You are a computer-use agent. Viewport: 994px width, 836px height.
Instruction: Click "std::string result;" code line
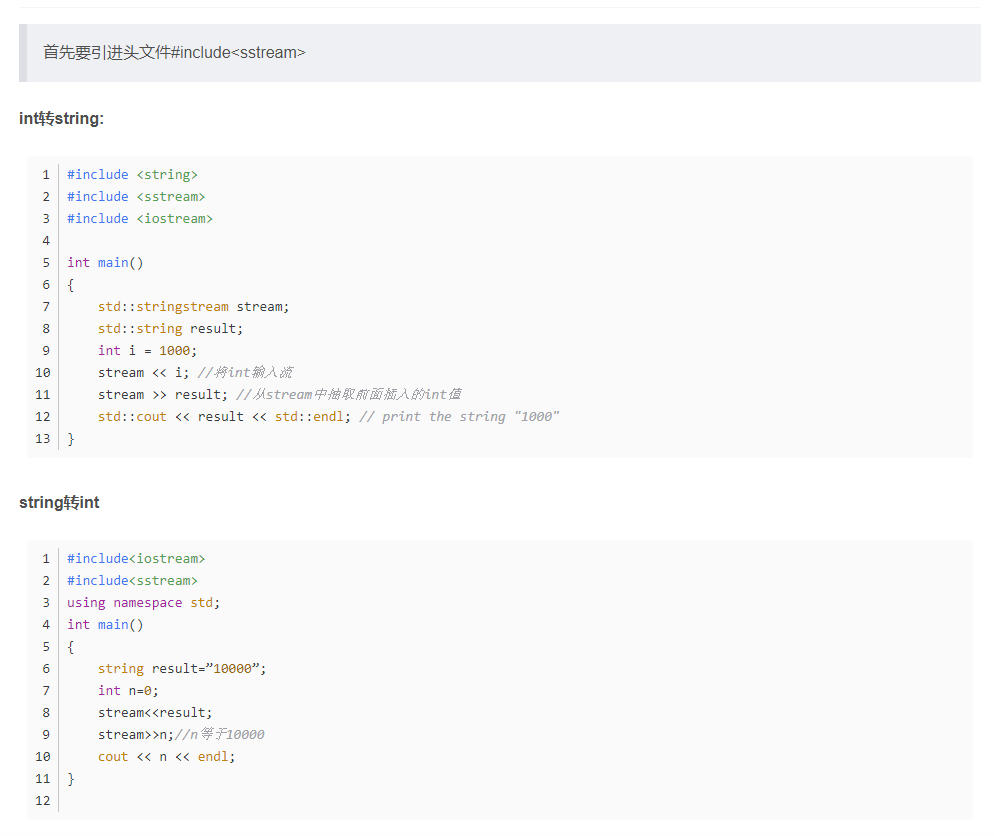point(170,329)
